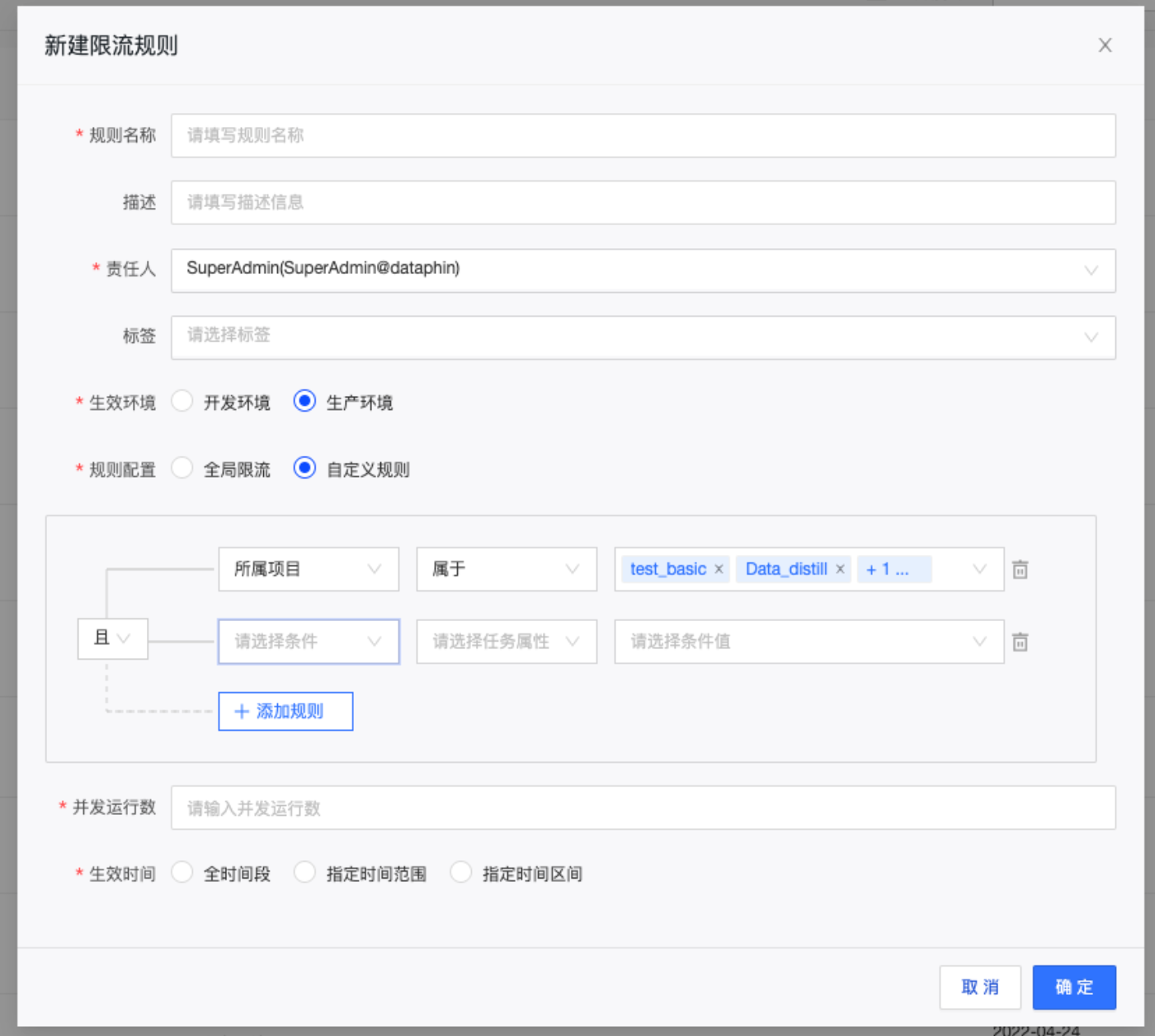
Task: Open the 请选择任务属性 dropdown
Action: (506, 641)
